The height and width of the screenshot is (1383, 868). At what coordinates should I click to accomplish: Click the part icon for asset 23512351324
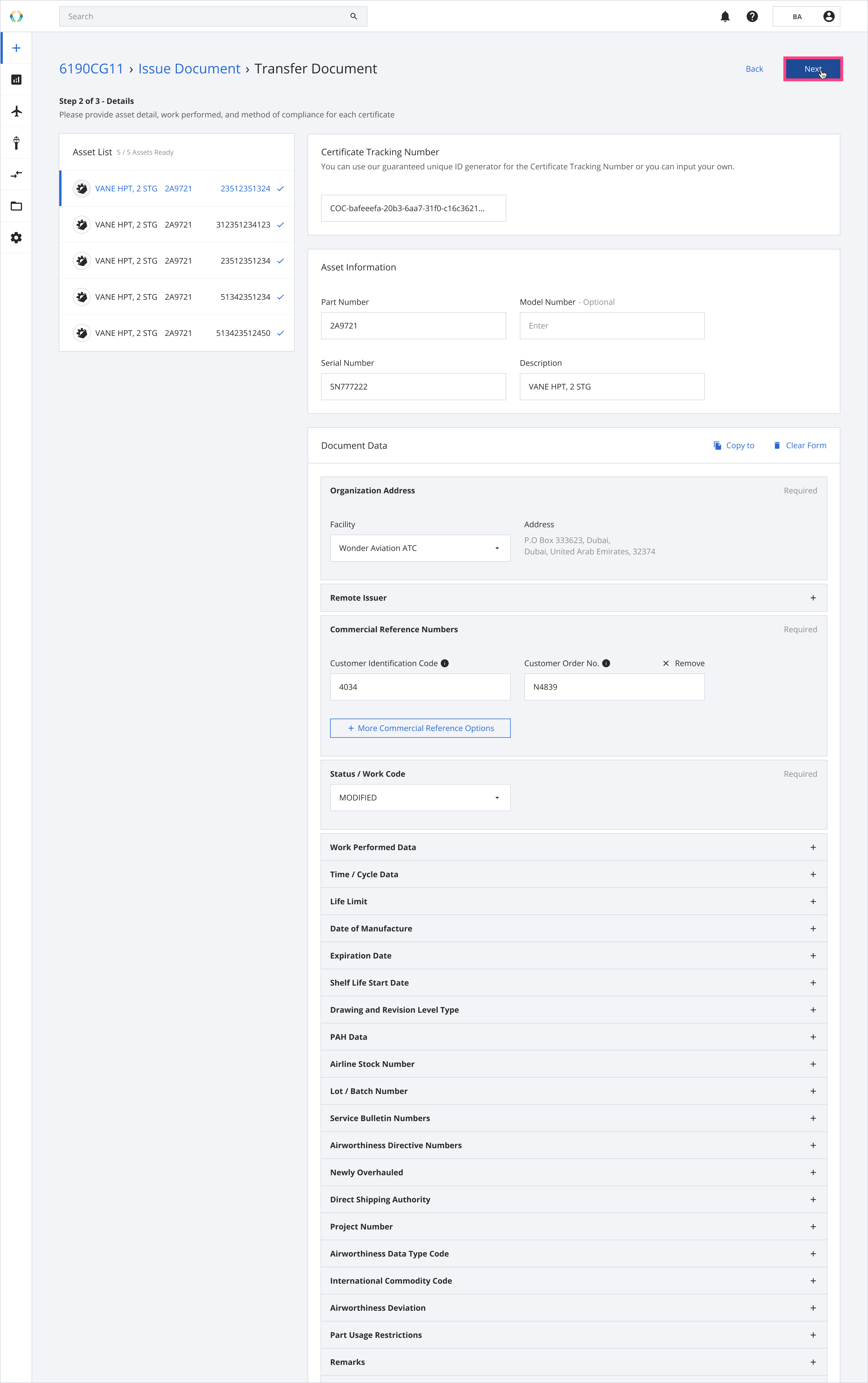[82, 188]
